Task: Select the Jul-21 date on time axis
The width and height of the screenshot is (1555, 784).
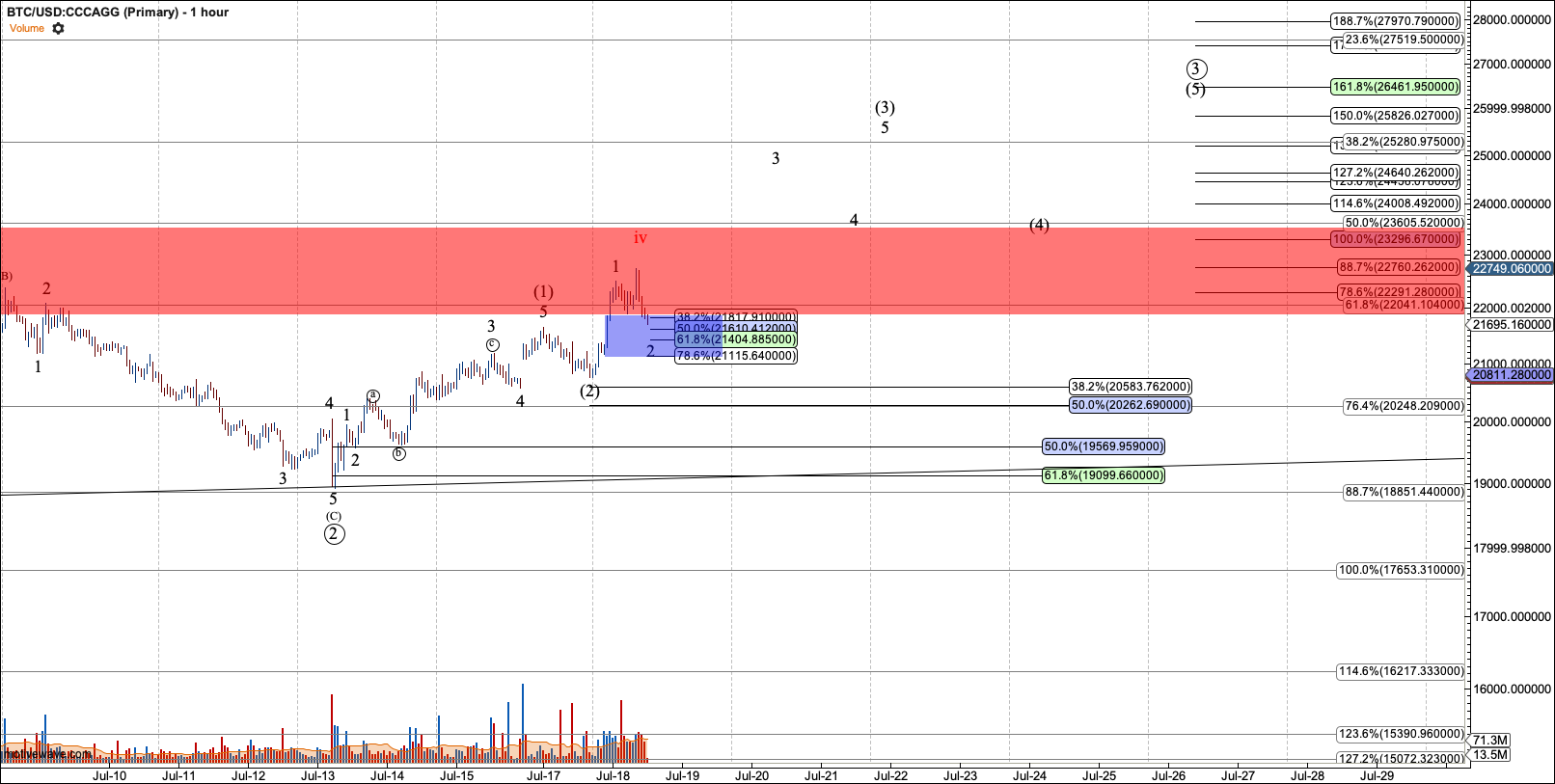Action: (821, 775)
